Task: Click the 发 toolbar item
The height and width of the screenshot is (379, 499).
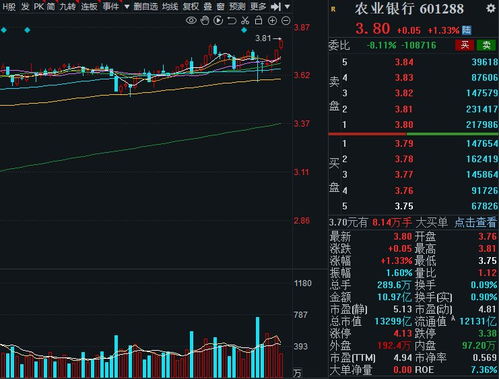Action: [x=25, y=6]
